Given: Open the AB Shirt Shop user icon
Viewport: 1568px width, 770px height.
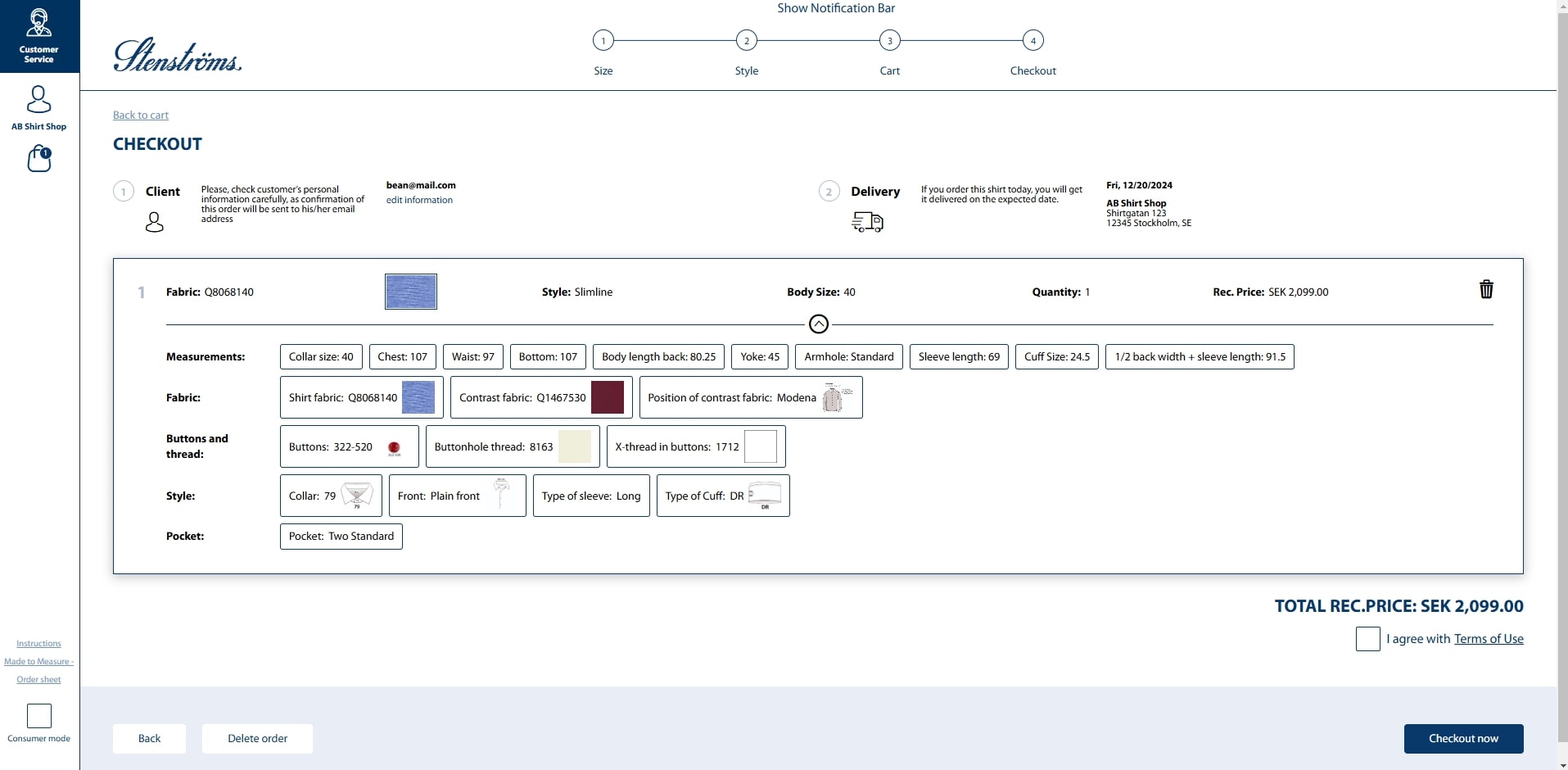Looking at the screenshot, I should 38,100.
